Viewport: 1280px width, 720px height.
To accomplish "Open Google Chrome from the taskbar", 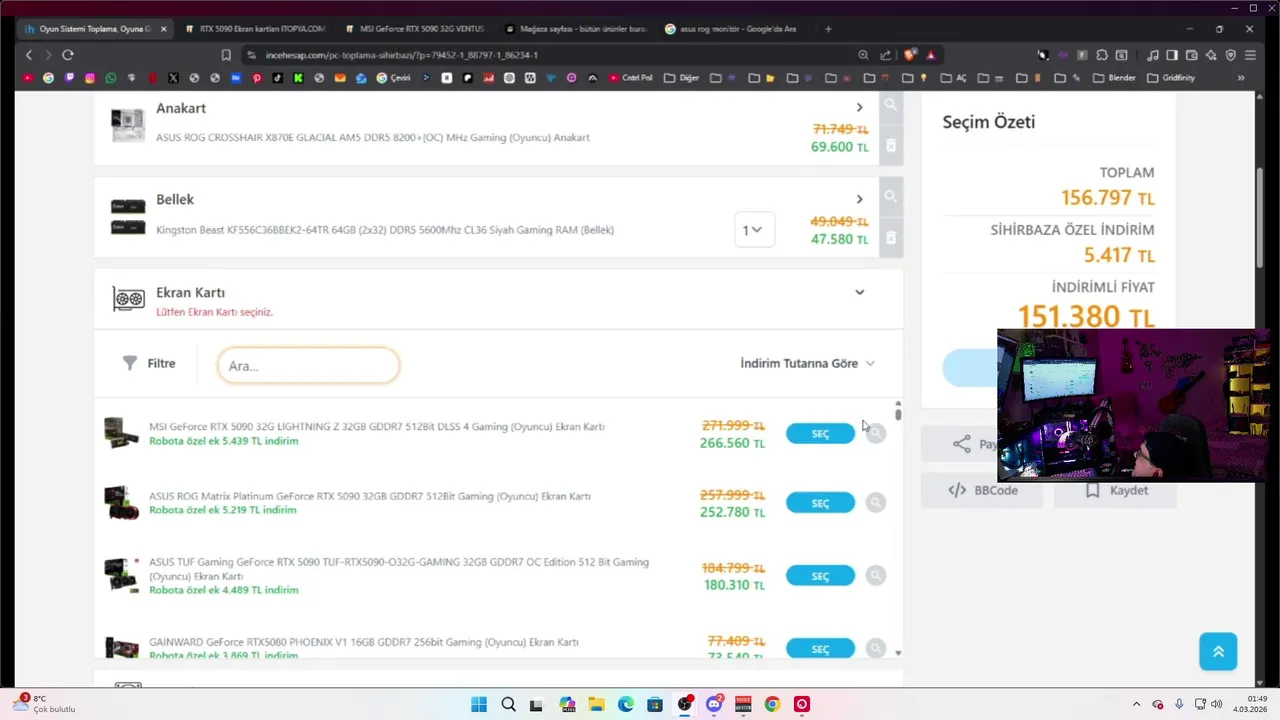I will pyautogui.click(x=772, y=704).
